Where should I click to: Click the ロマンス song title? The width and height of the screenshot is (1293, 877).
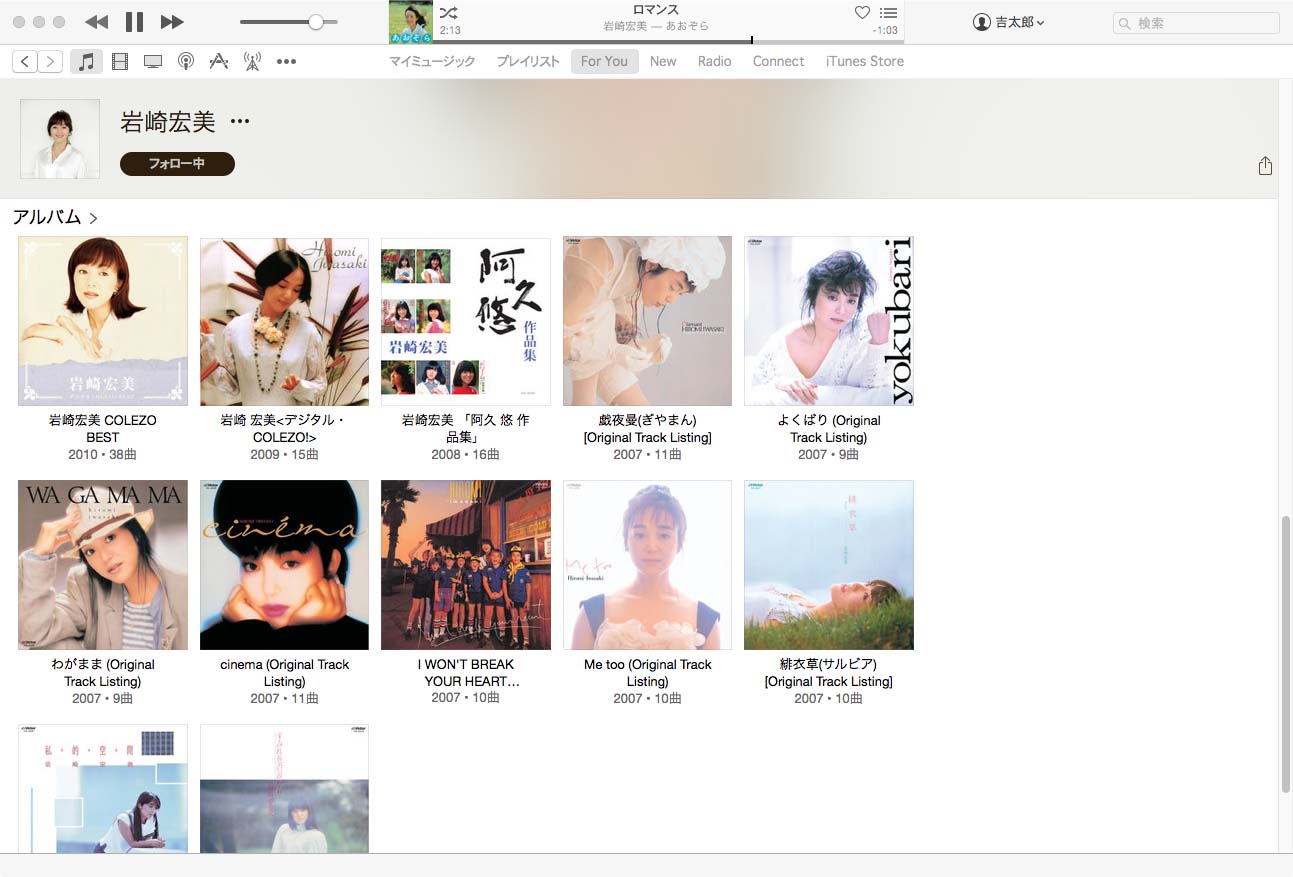656,10
